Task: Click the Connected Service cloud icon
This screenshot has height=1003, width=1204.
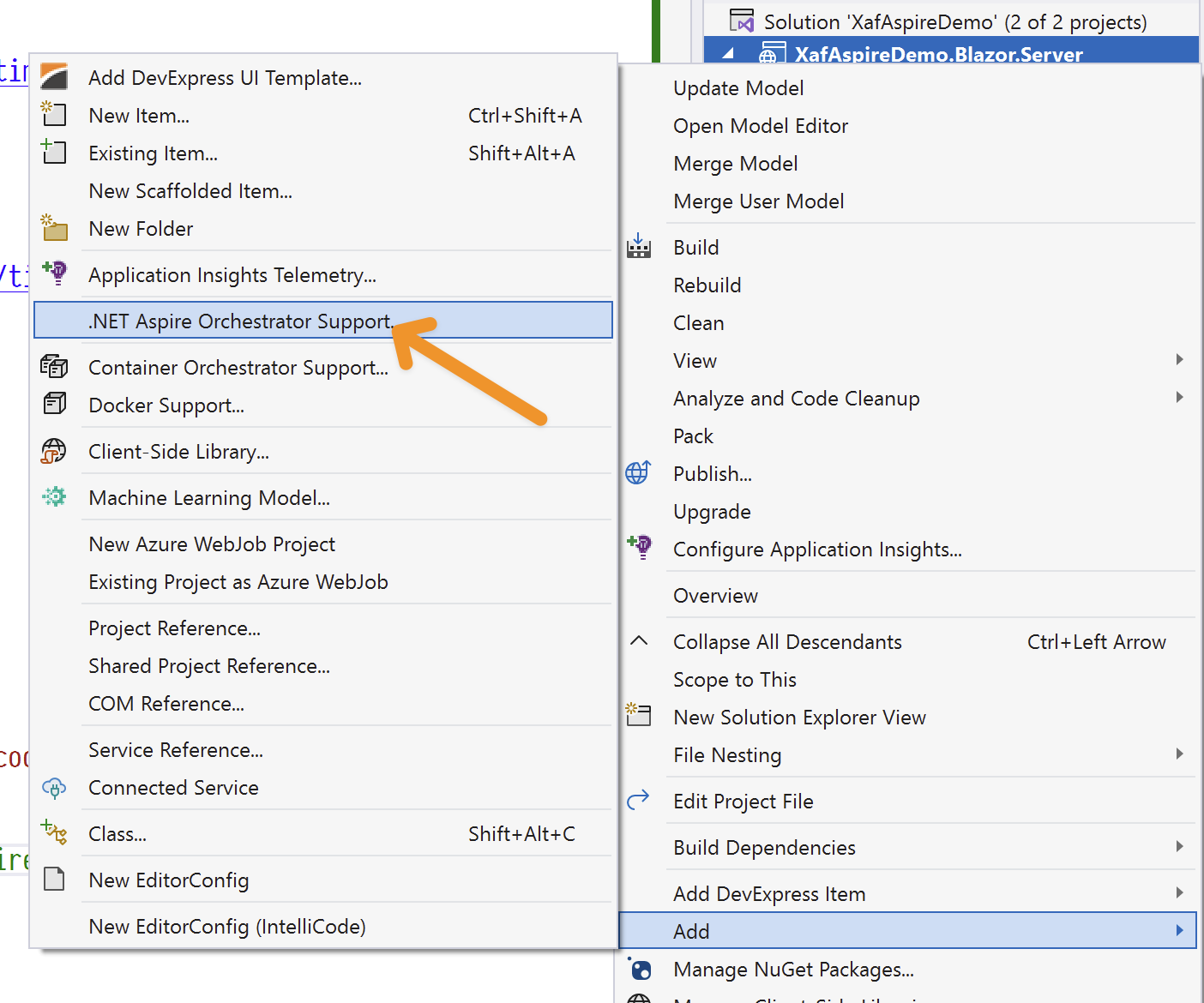Action: pyautogui.click(x=54, y=788)
